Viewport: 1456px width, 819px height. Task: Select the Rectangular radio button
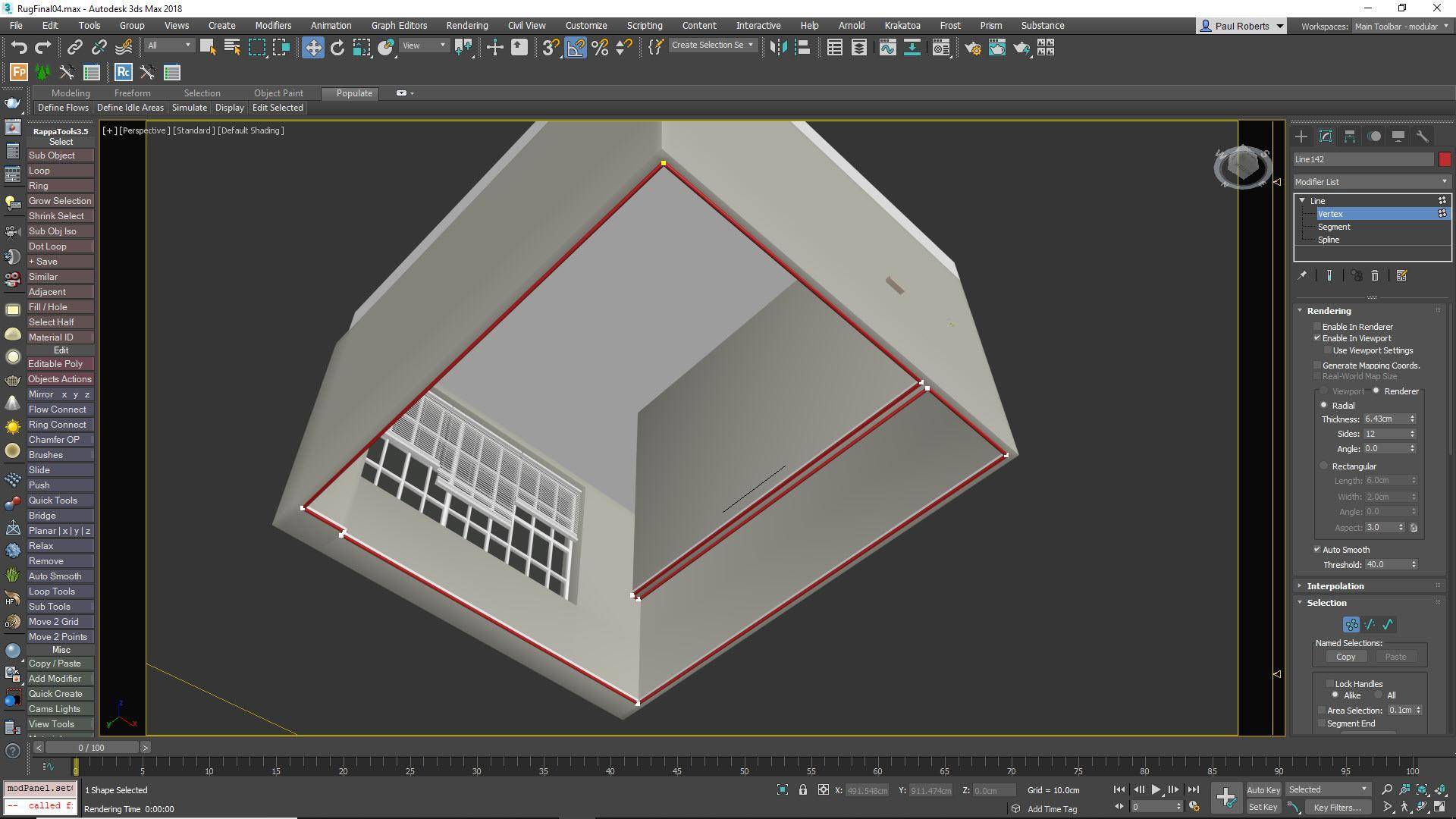click(x=1325, y=466)
